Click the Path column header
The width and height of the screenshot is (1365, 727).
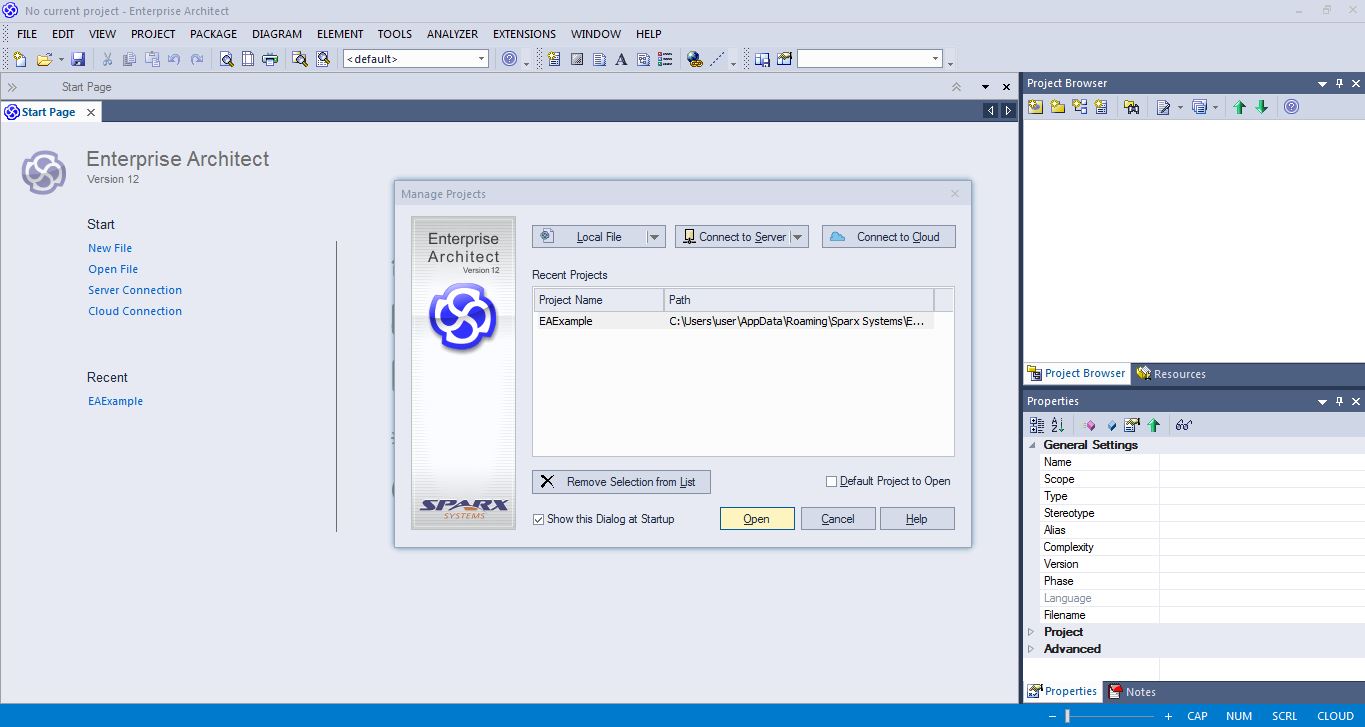click(x=799, y=300)
